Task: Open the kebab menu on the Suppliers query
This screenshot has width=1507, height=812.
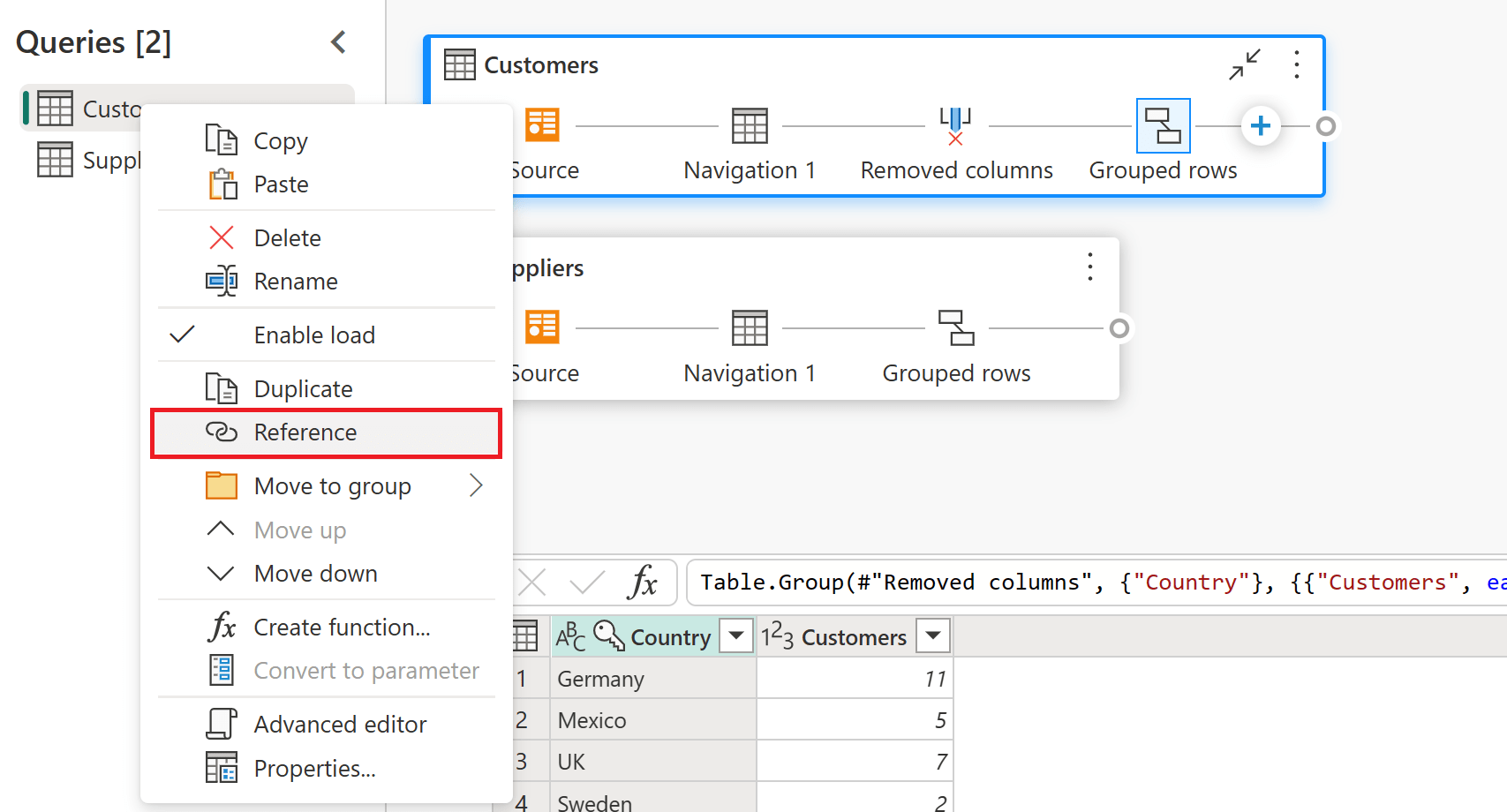Action: 1089,267
